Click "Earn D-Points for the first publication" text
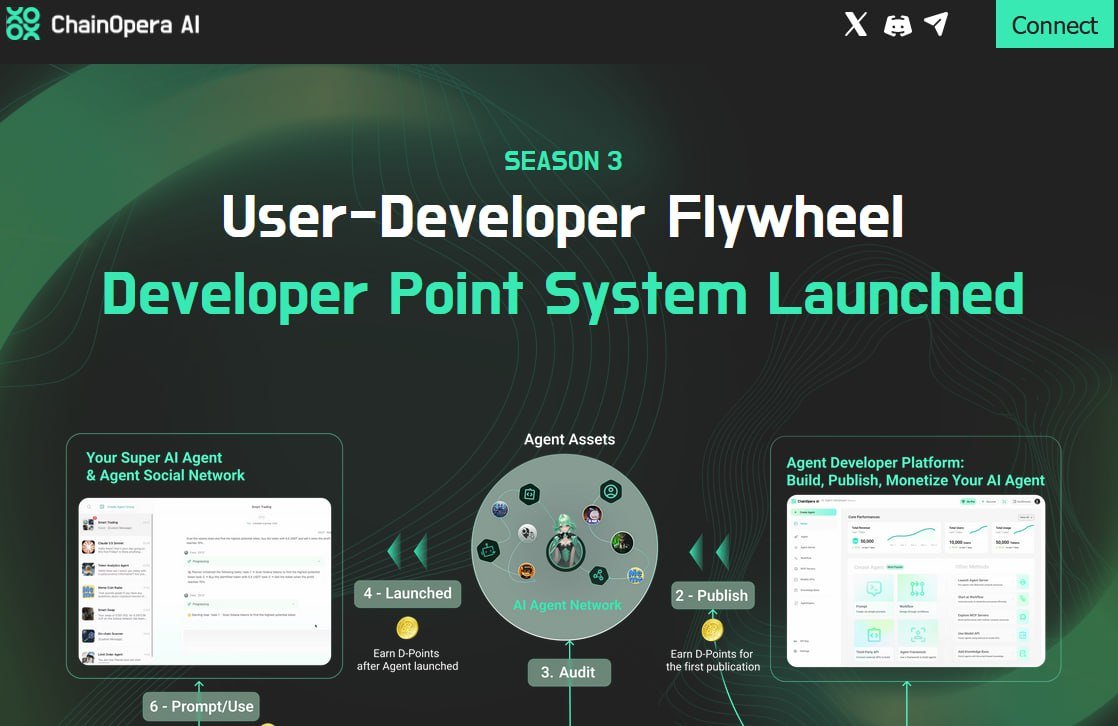Screen dimensions: 1118x726 click(x=713, y=660)
